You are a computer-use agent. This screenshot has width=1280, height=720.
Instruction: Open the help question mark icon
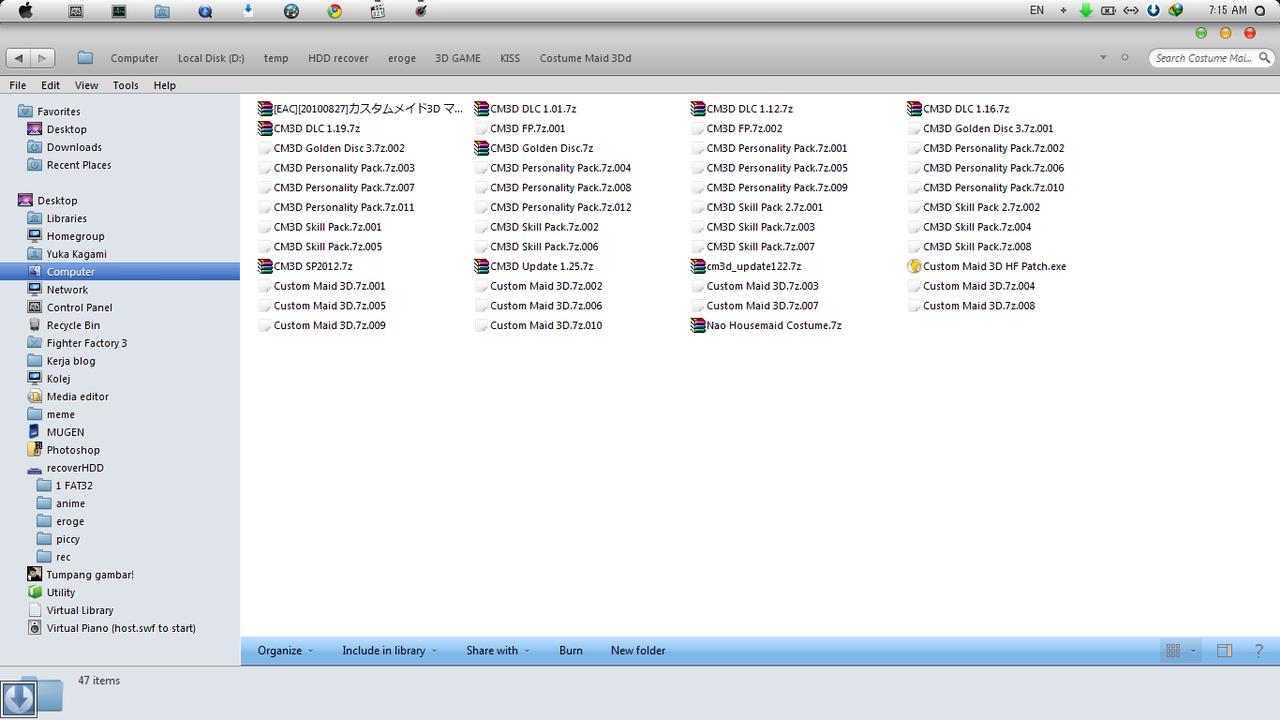click(x=1258, y=651)
